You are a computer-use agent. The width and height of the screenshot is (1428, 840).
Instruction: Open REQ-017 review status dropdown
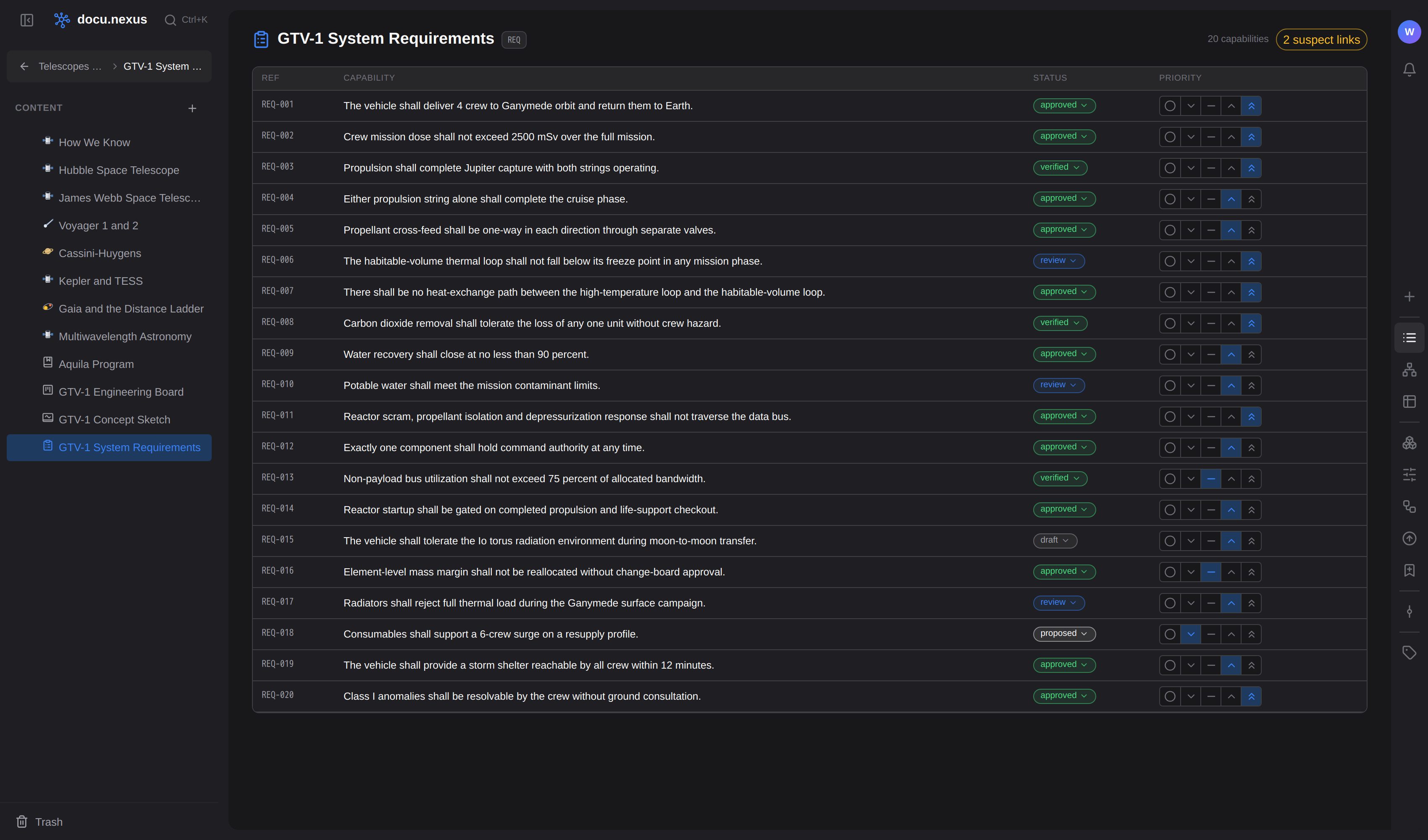click(x=1058, y=603)
